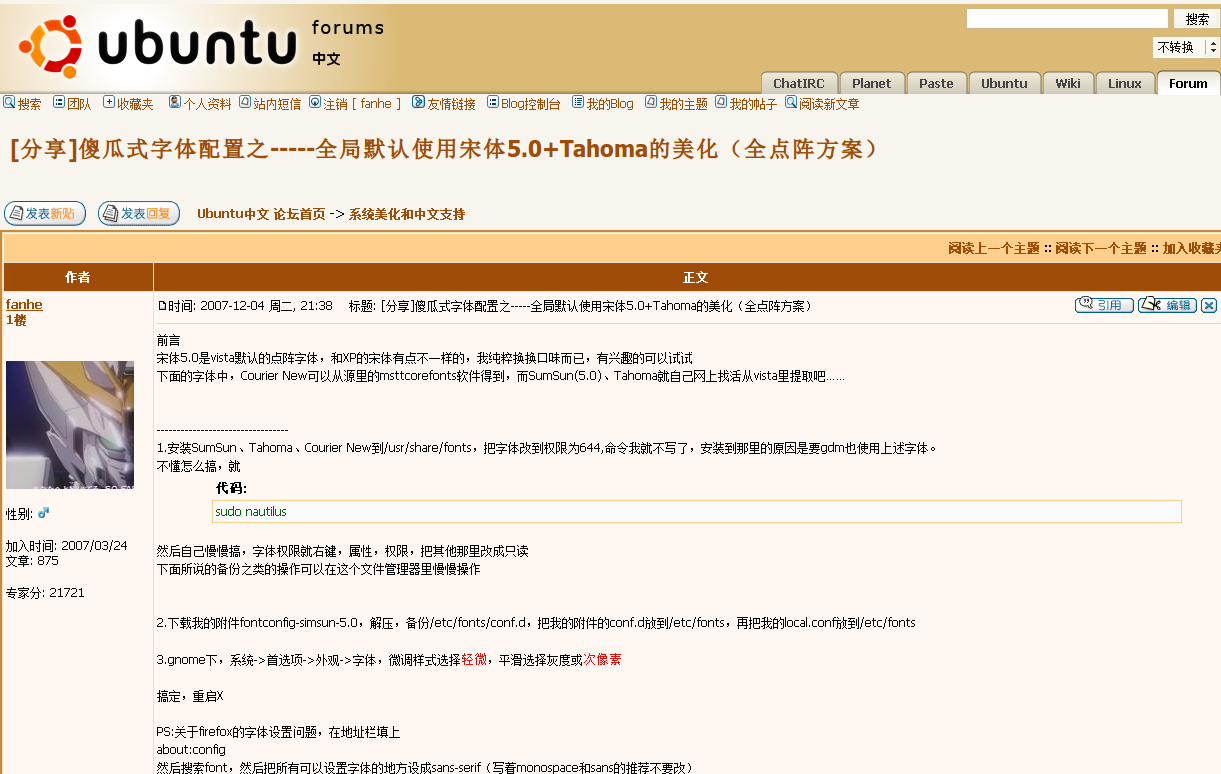Click the 我的主题 icon
Viewport: 1221px width, 774px height.
651,102
